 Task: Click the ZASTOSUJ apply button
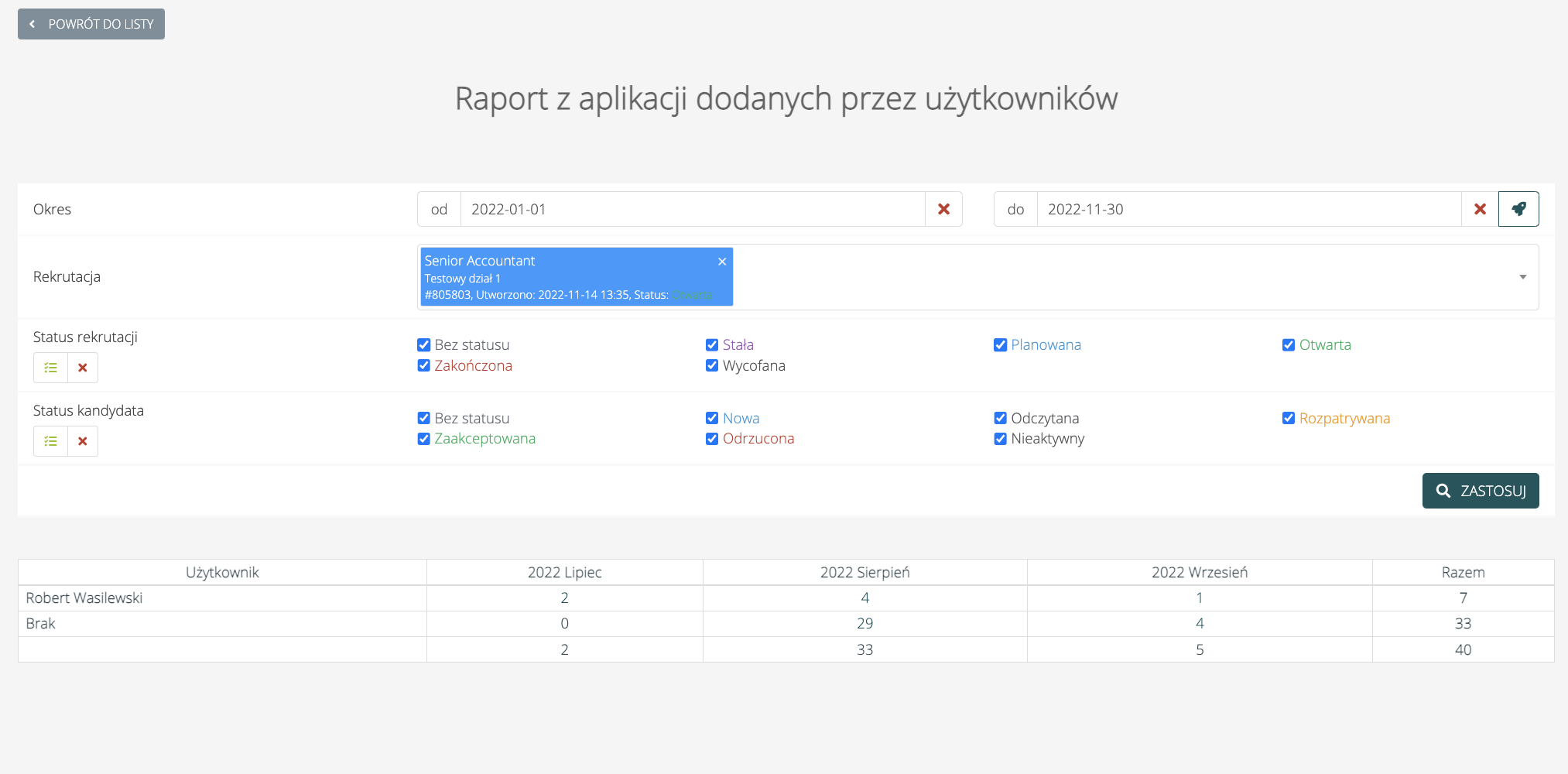(x=1480, y=491)
